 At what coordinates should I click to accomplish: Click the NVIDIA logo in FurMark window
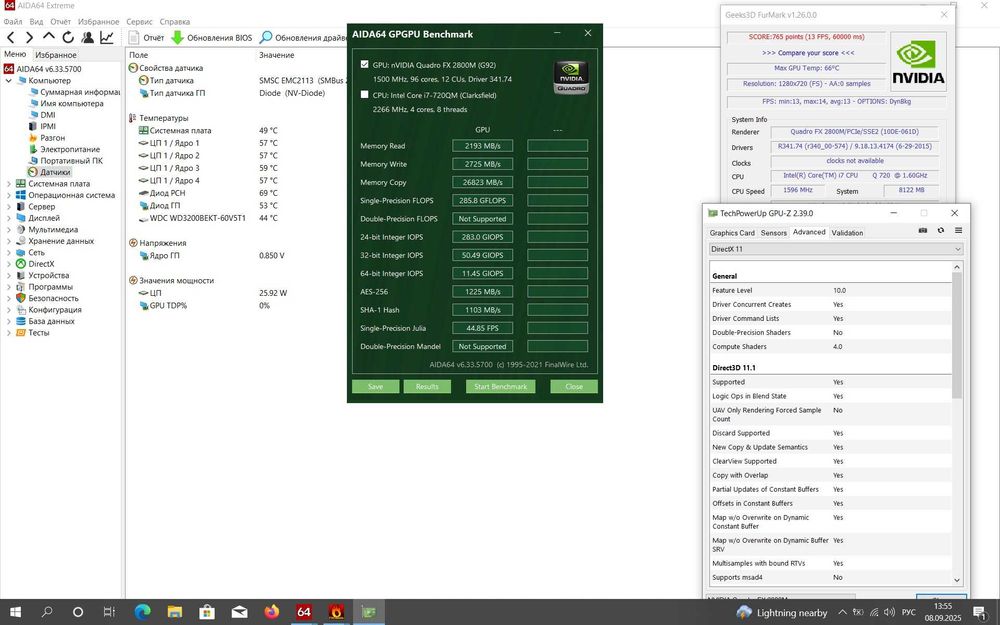[x=918, y=62]
